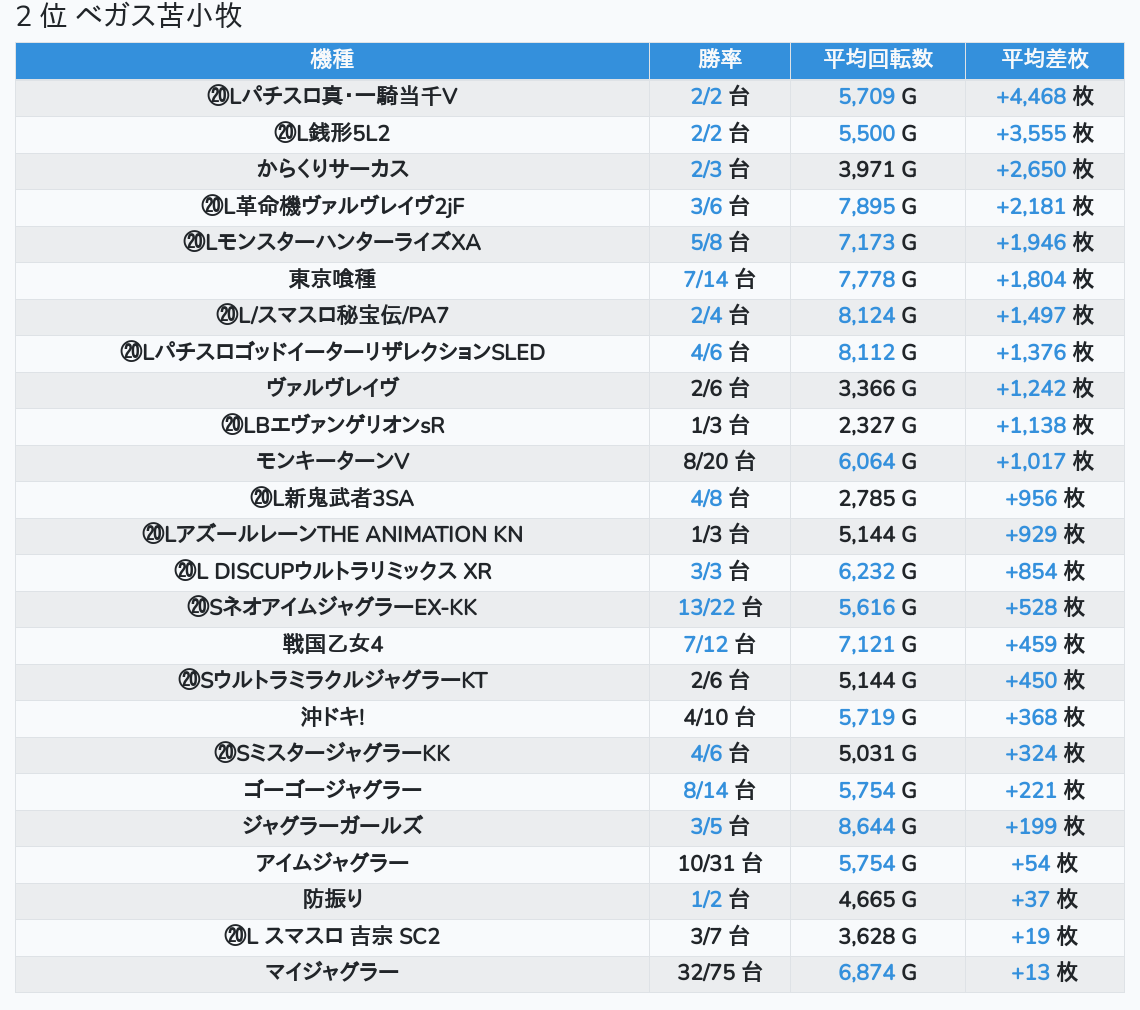Sort by the 勝率 column header
The image size is (1140, 1010).
tap(719, 60)
